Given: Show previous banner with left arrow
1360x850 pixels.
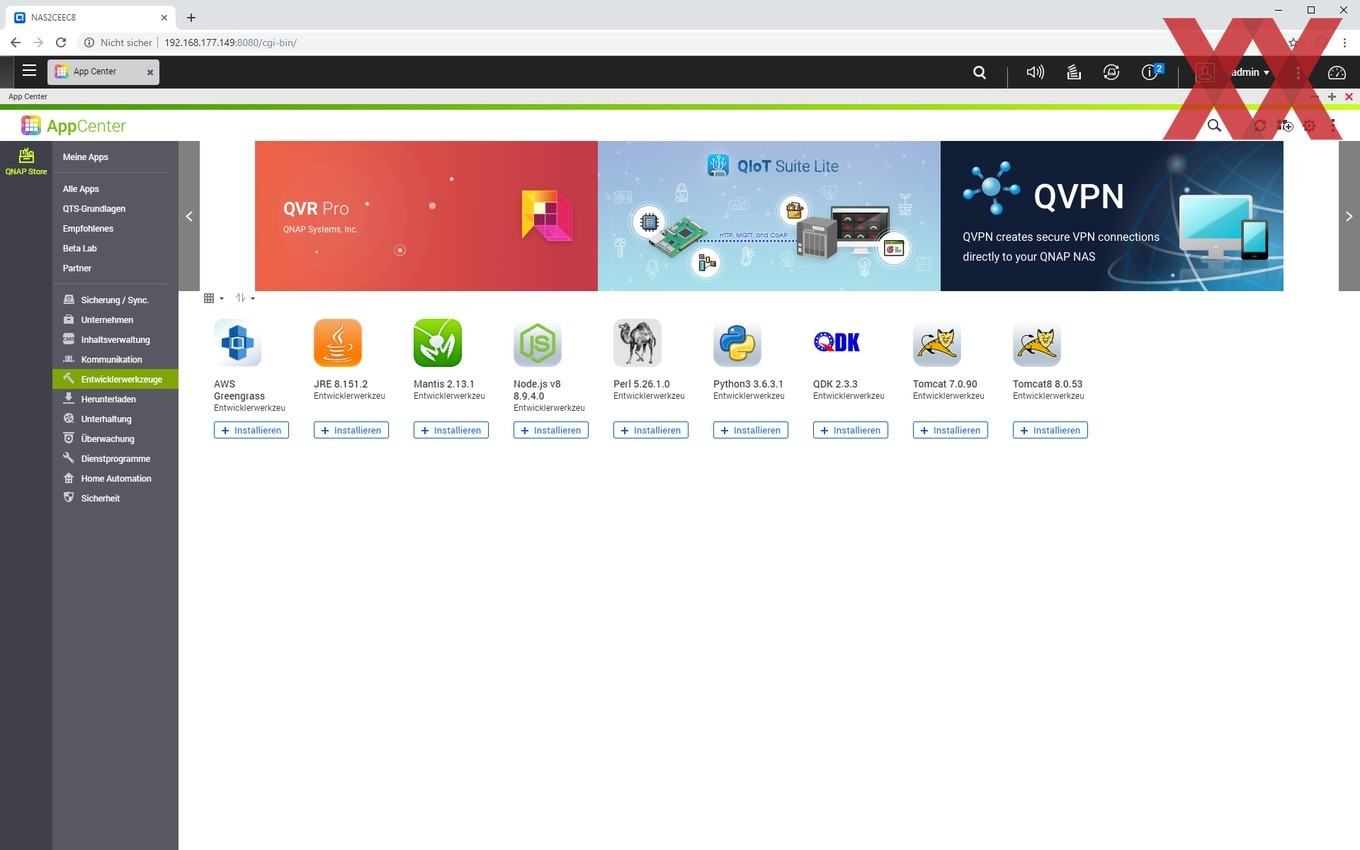Looking at the screenshot, I should click(189, 216).
